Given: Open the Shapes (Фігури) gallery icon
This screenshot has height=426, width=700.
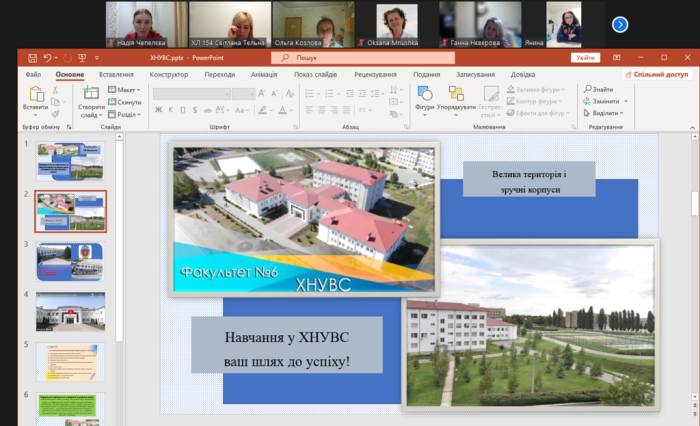Looking at the screenshot, I should click(424, 95).
